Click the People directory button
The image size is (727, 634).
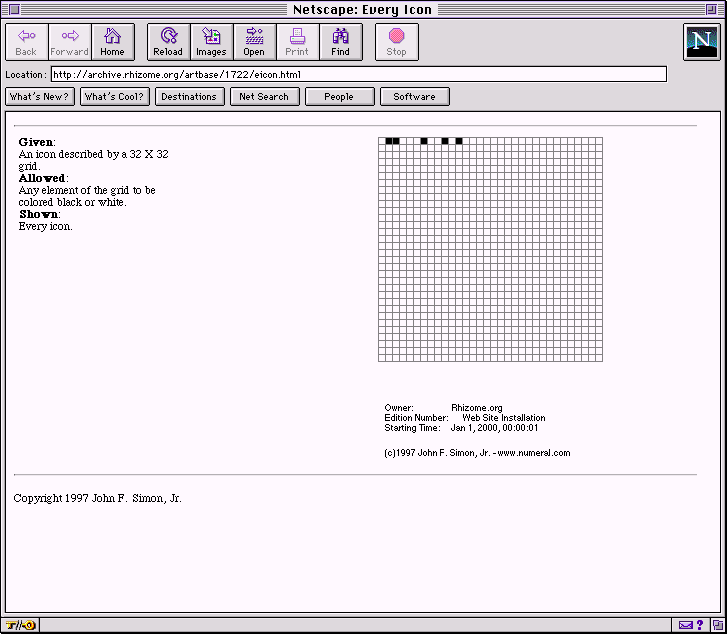(339, 97)
